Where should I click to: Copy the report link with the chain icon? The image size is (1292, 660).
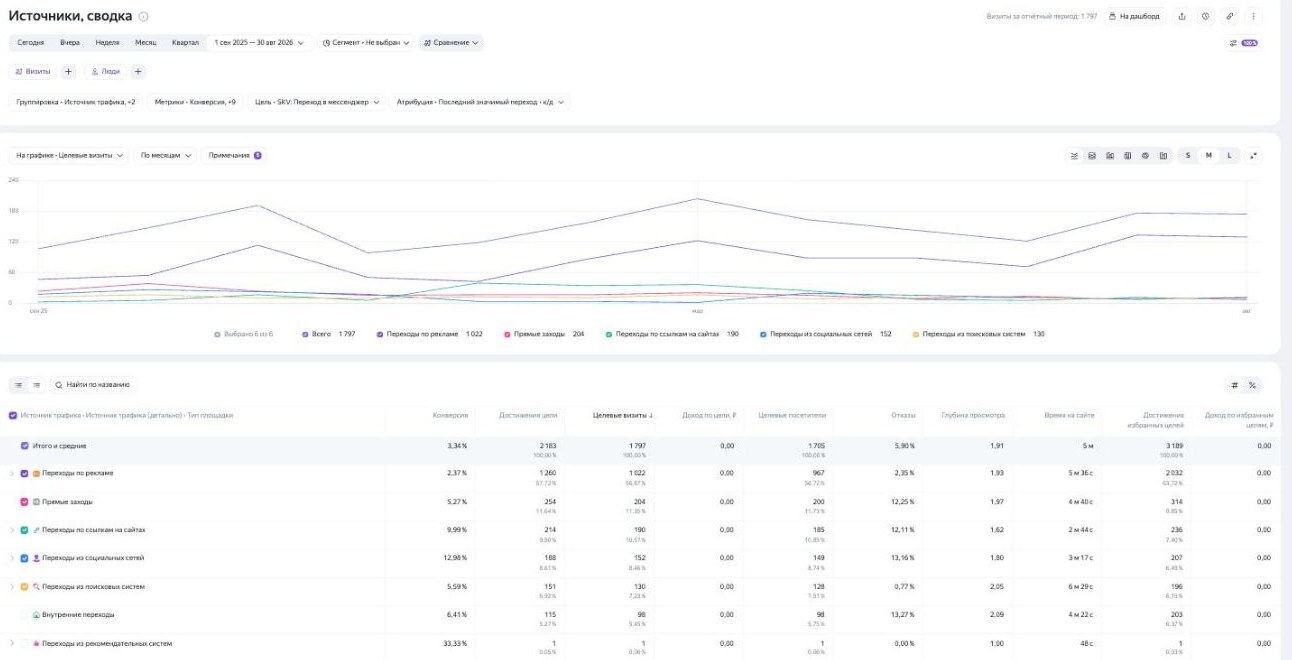(1230, 16)
